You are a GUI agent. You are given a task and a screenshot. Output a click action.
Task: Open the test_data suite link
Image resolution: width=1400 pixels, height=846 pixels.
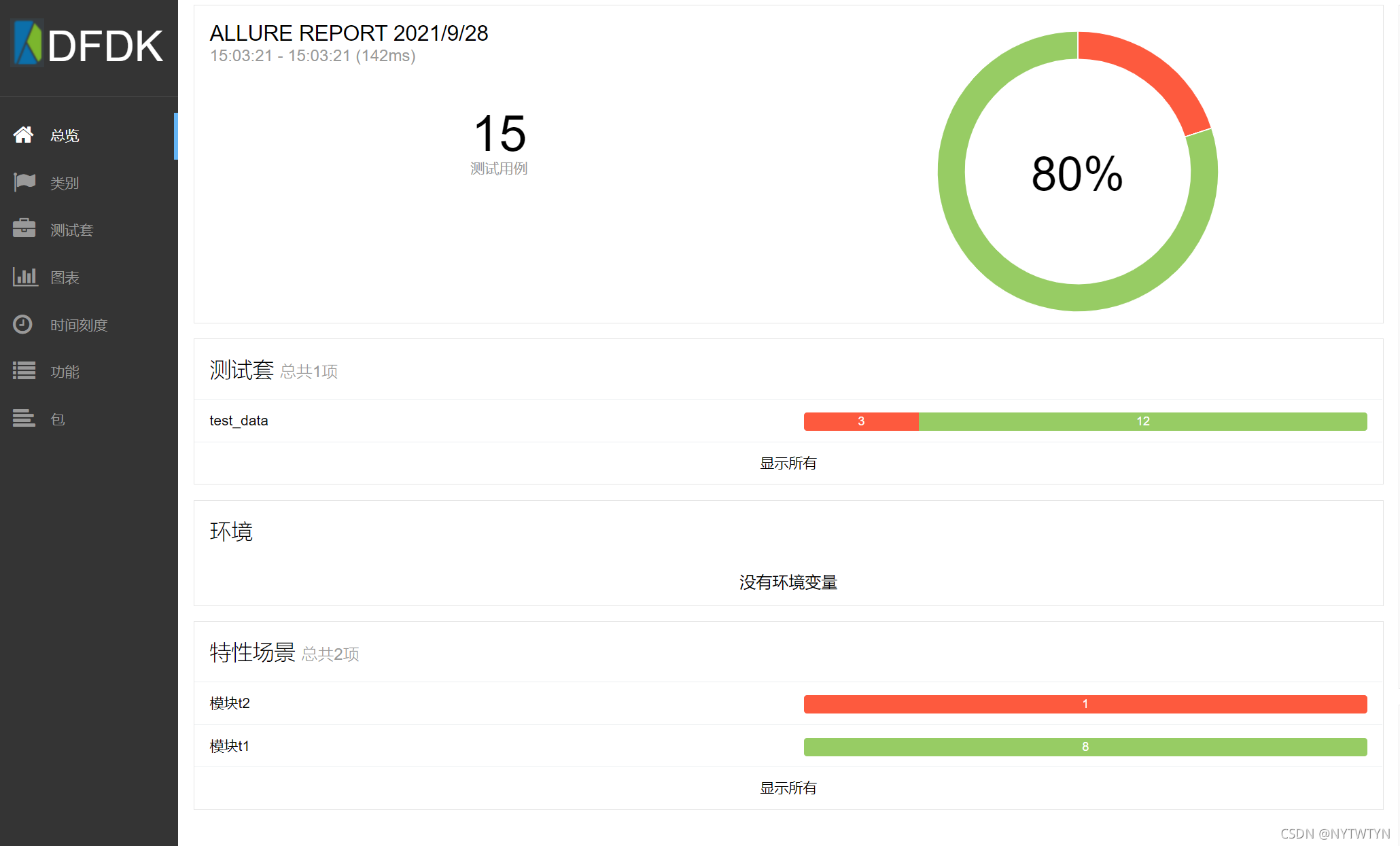[239, 421]
